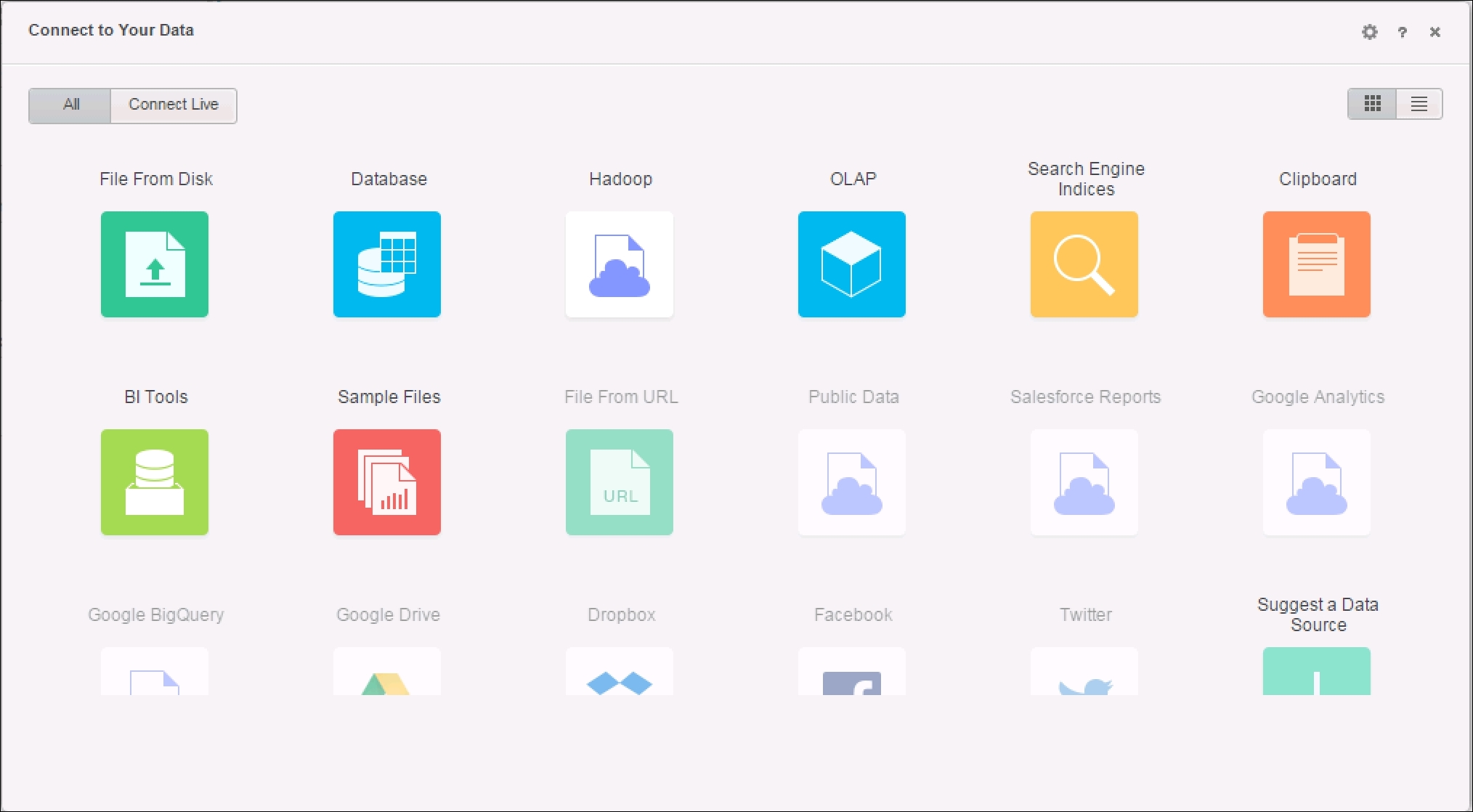Open the File From Disk icon

155,264
